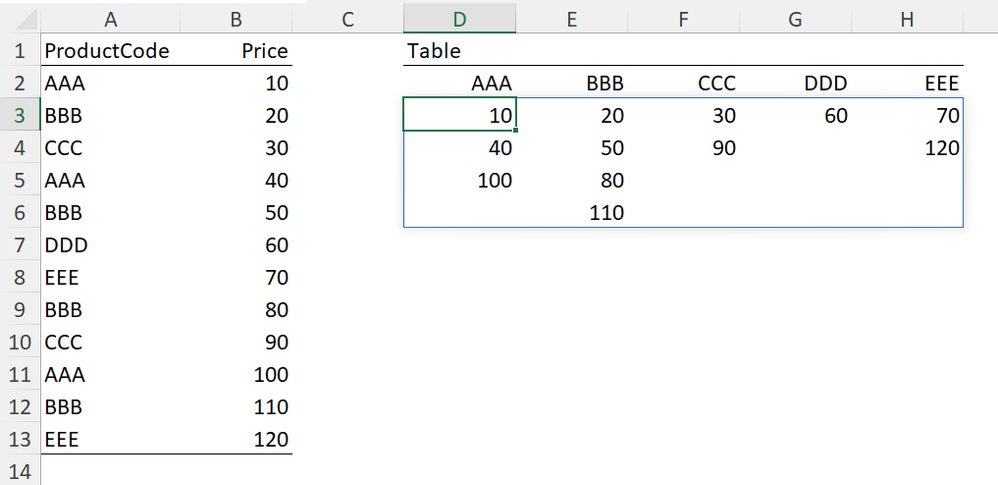This screenshot has width=998, height=485.
Task: Click the fill handle of cell D3
Action: click(x=516, y=130)
